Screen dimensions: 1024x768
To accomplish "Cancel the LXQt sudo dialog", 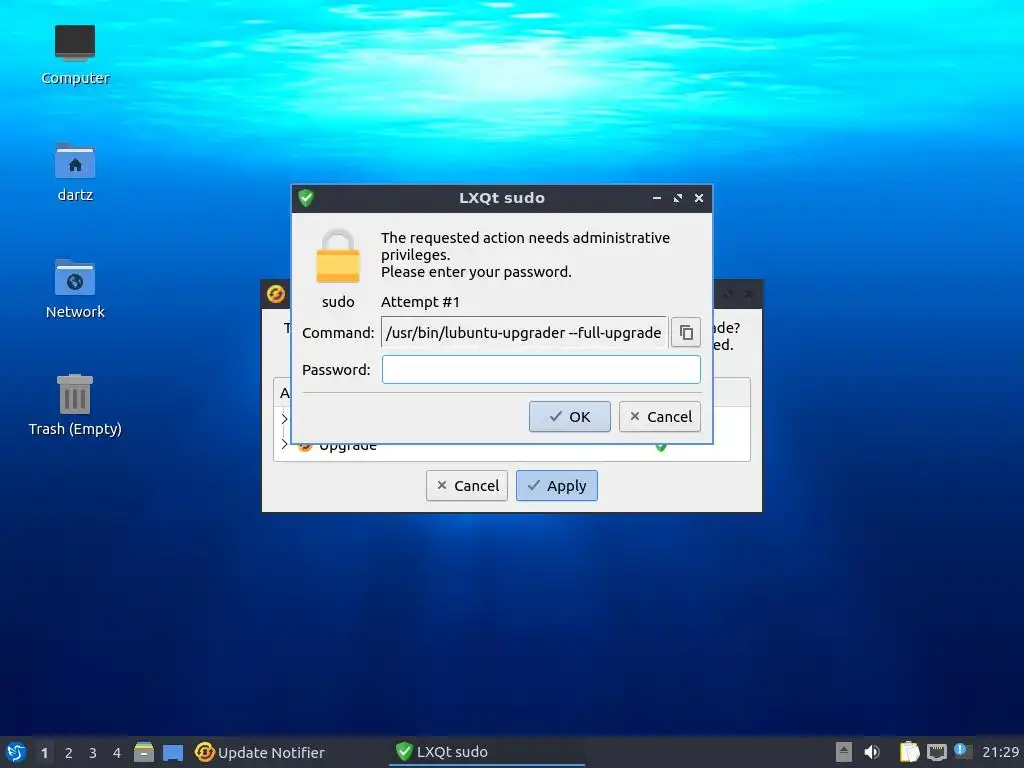I will tap(660, 417).
